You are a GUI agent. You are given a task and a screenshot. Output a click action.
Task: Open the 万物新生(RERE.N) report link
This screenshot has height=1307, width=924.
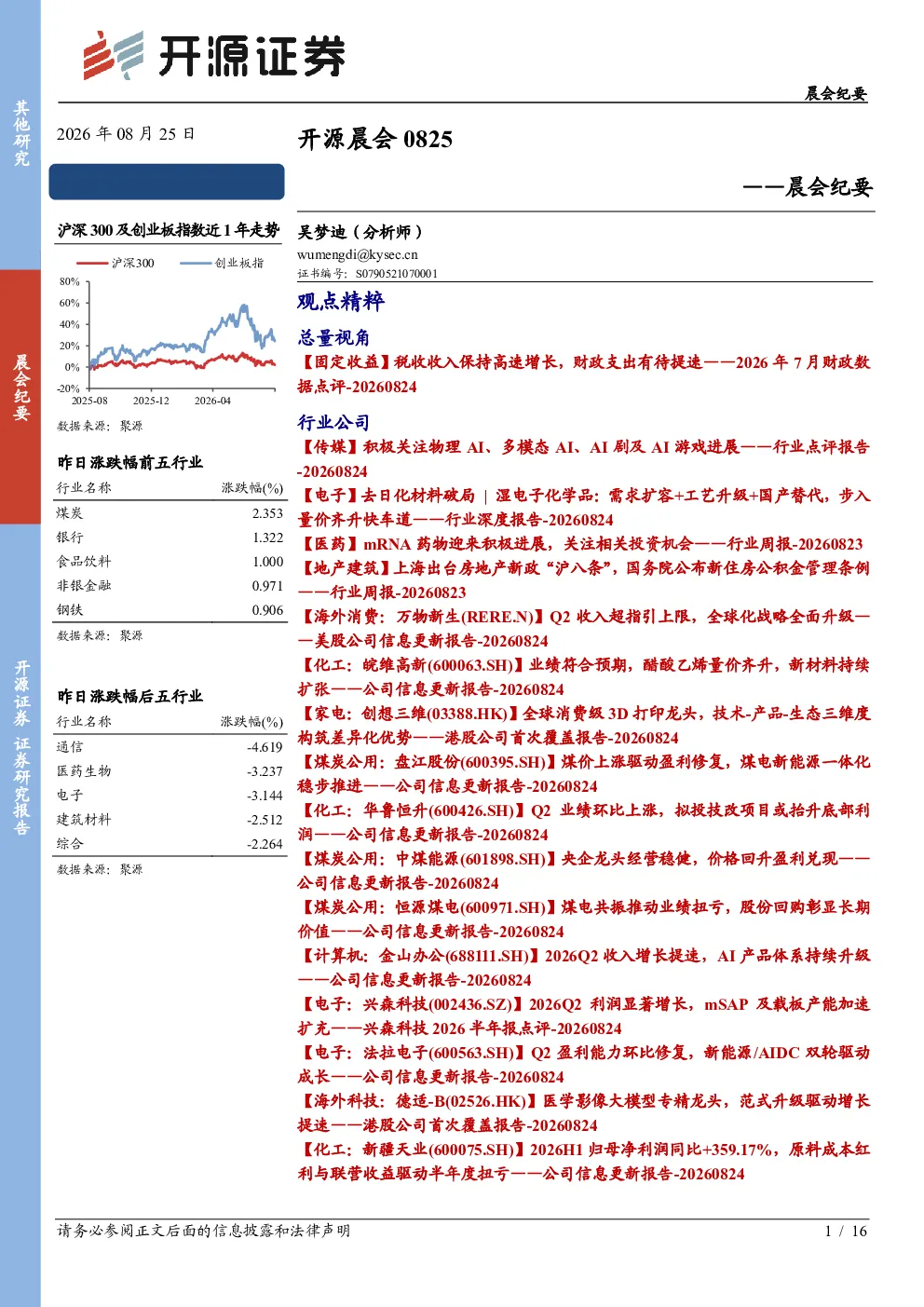pos(584,629)
